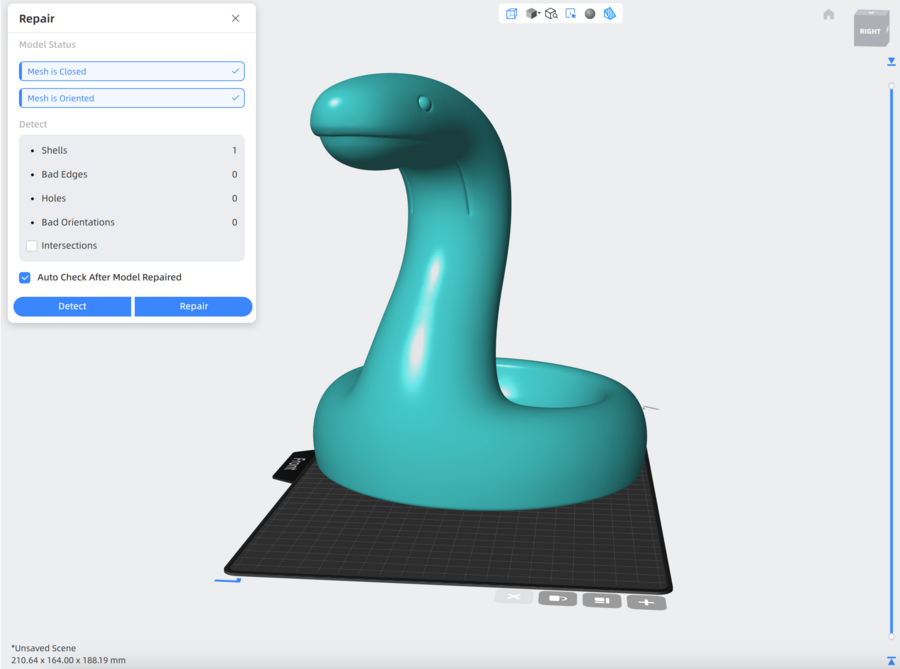The height and width of the screenshot is (669, 900).
Task: Click the Repair button
Action: click(193, 306)
